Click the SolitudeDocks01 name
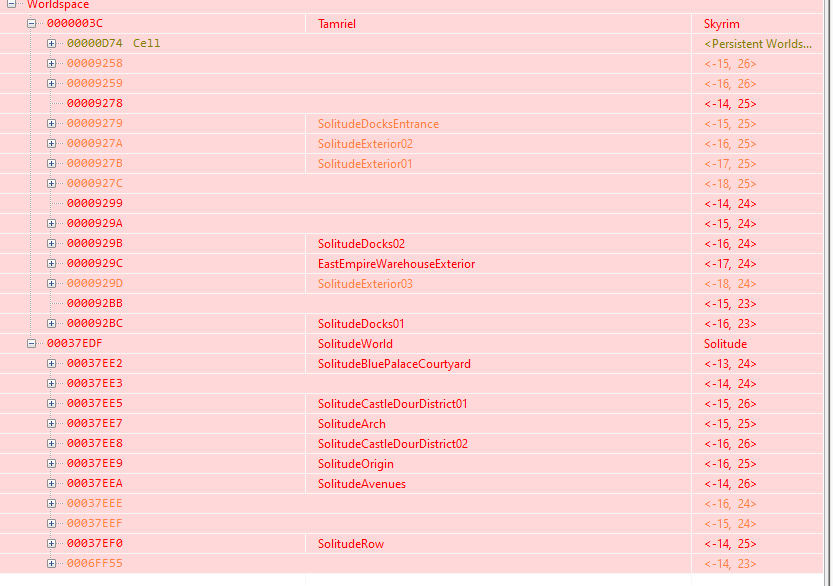This screenshot has width=833, height=586. [361, 324]
